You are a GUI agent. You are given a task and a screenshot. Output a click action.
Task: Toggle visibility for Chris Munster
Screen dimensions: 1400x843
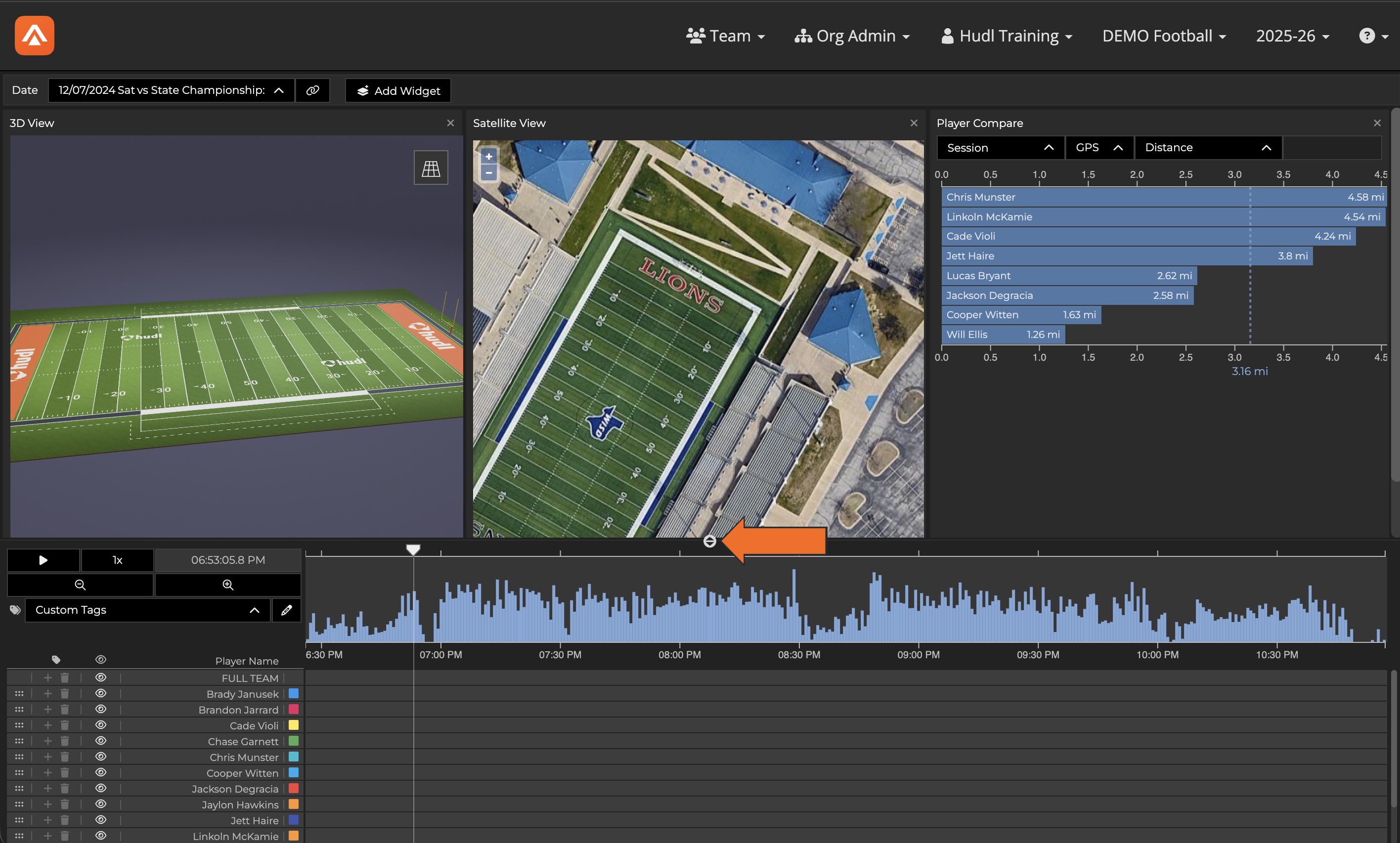click(100, 757)
